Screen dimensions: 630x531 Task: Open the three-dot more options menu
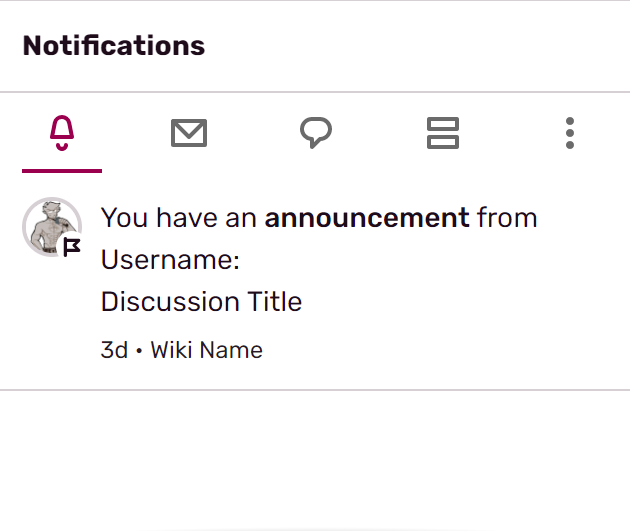pos(569,133)
